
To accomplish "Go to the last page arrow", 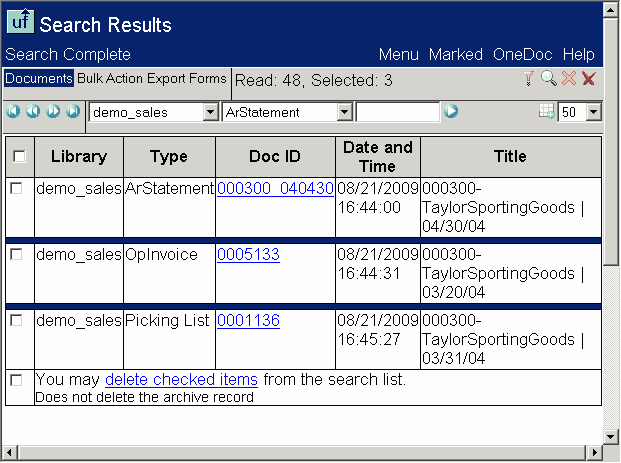I will tap(73, 111).
